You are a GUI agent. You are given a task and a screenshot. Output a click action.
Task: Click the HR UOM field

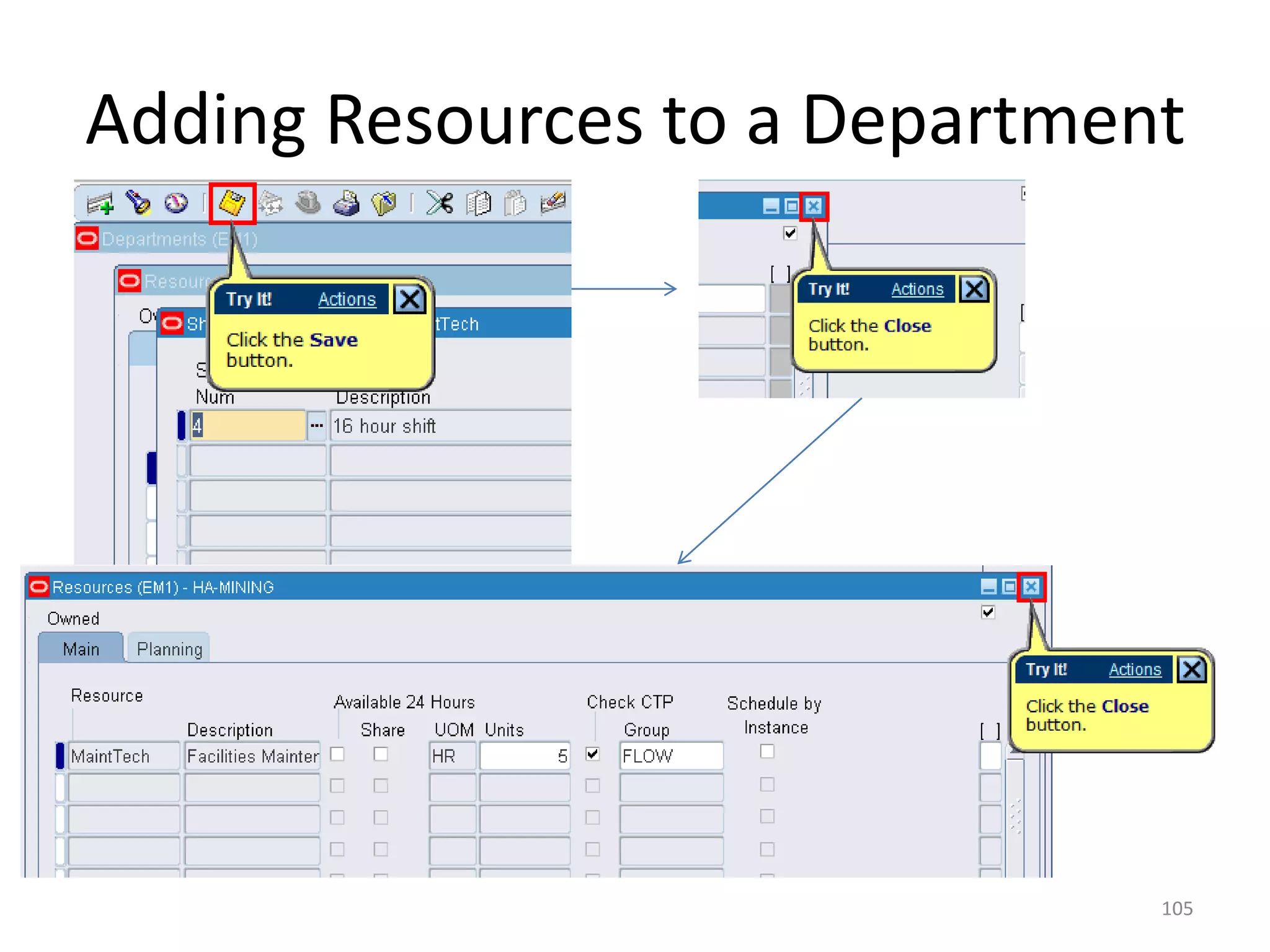(x=453, y=756)
